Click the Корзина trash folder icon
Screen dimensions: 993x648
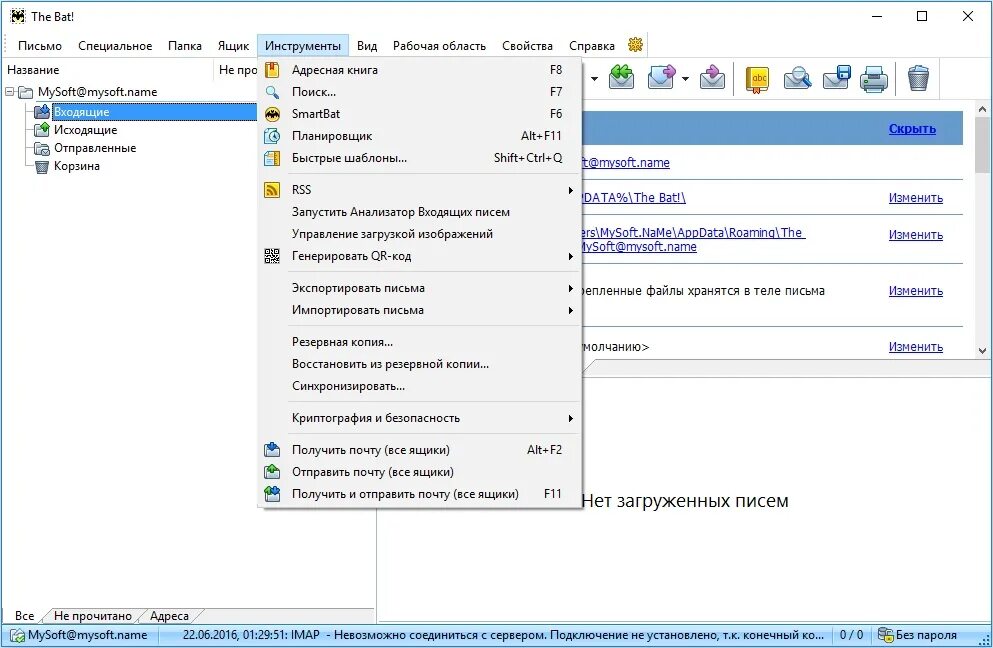click(x=42, y=167)
